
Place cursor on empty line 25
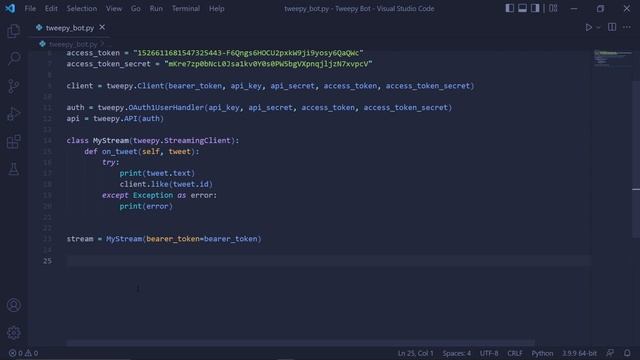pos(329,260)
